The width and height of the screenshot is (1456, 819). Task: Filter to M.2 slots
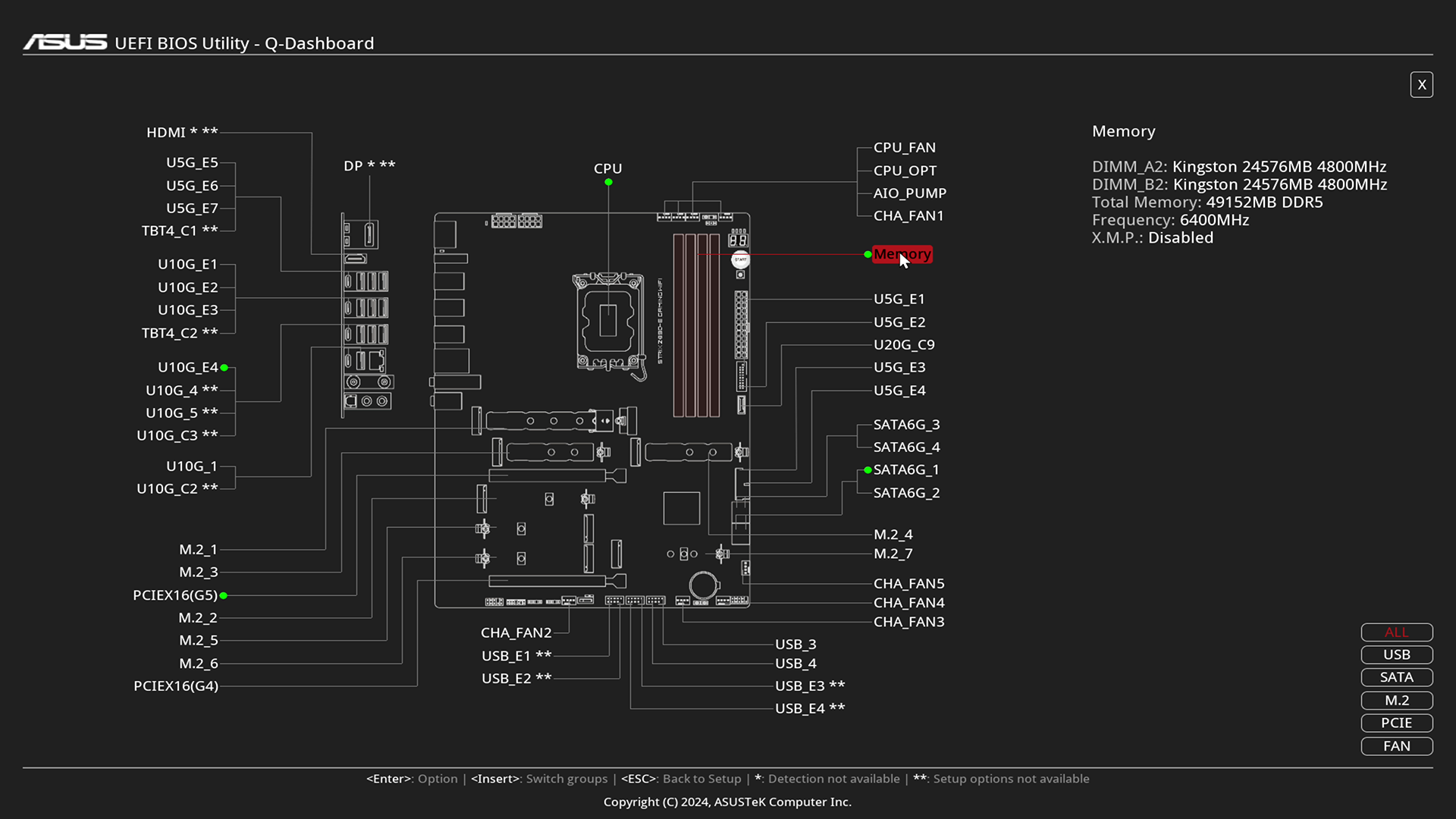click(x=1396, y=701)
